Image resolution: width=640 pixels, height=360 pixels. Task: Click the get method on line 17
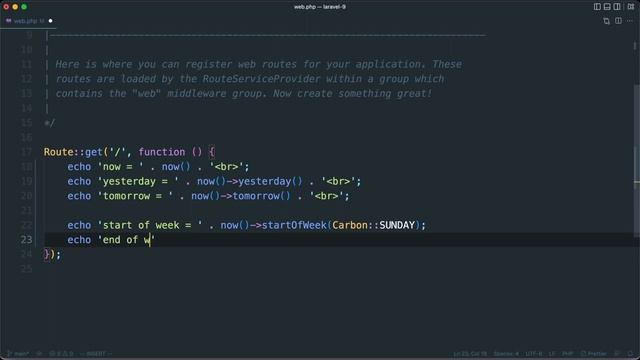point(93,152)
